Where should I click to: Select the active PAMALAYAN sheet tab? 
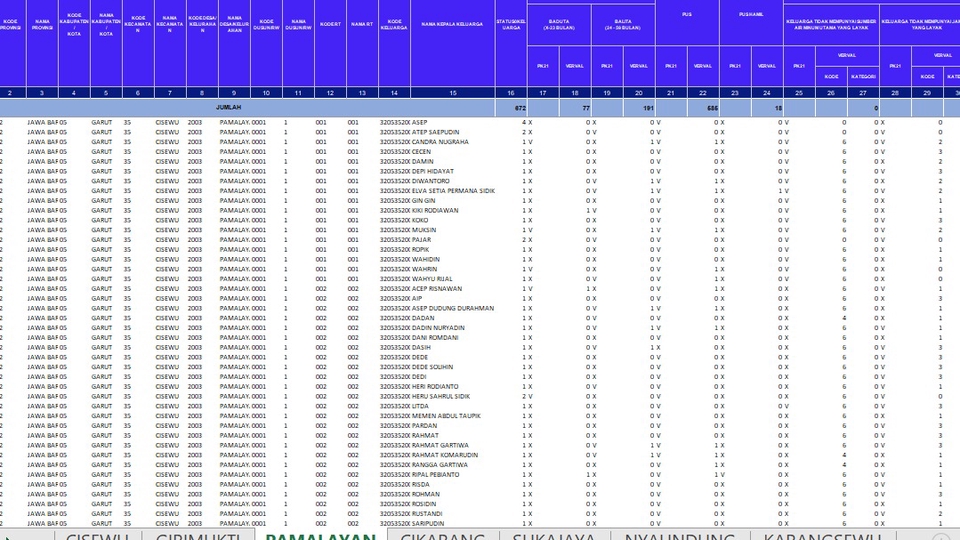pos(321,535)
